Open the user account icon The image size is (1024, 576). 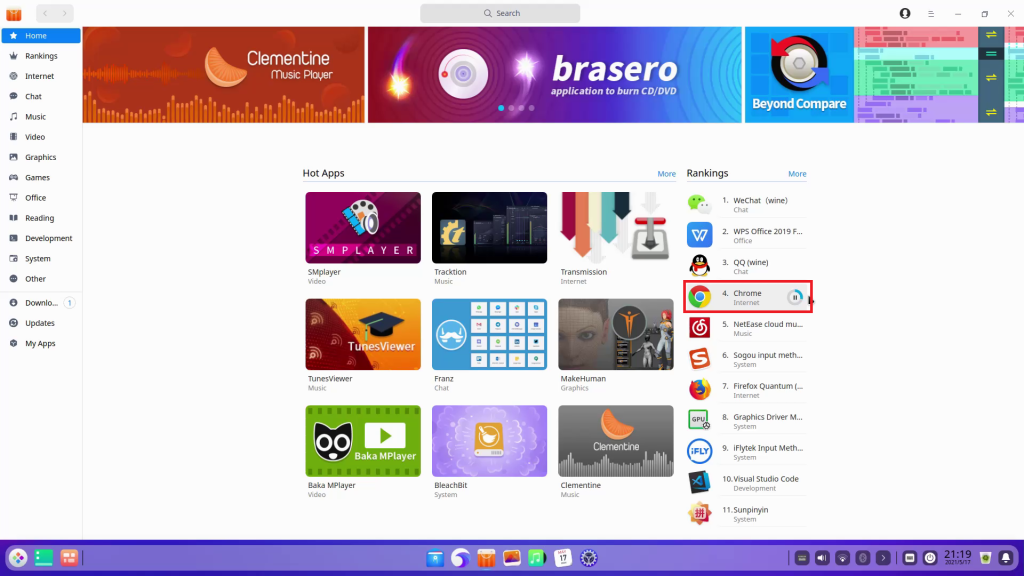point(904,13)
